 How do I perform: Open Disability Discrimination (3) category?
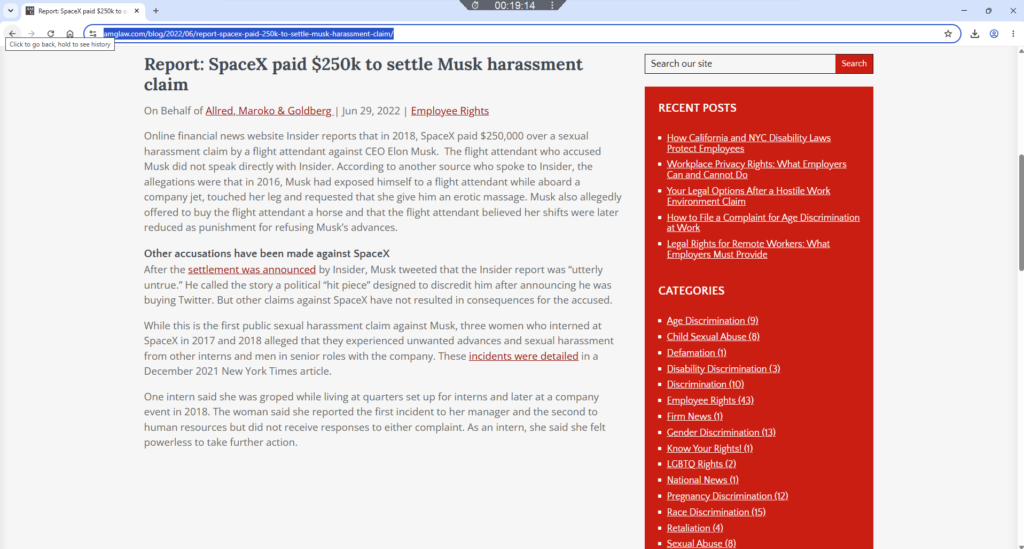click(x=723, y=369)
